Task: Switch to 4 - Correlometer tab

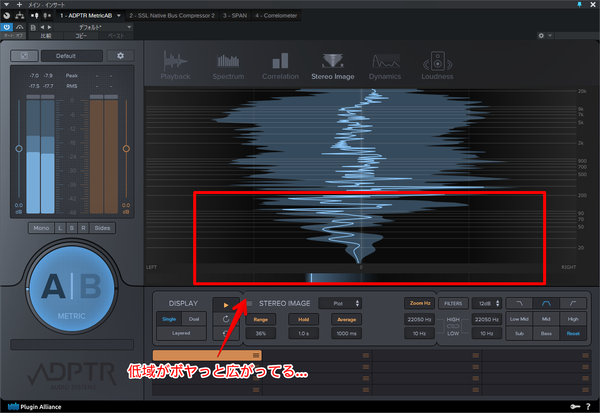Action: (276, 16)
